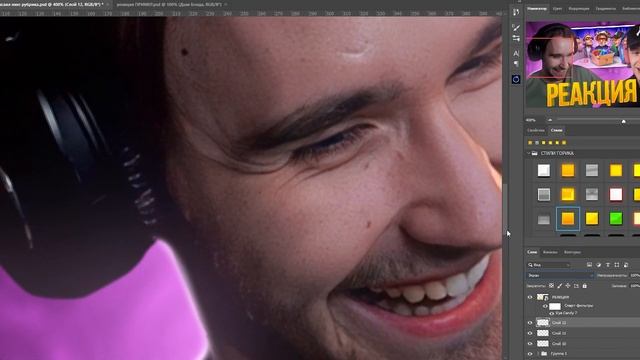Hide the Группа 1 layer group
This screenshot has height=360, width=640.
pyautogui.click(x=530, y=354)
